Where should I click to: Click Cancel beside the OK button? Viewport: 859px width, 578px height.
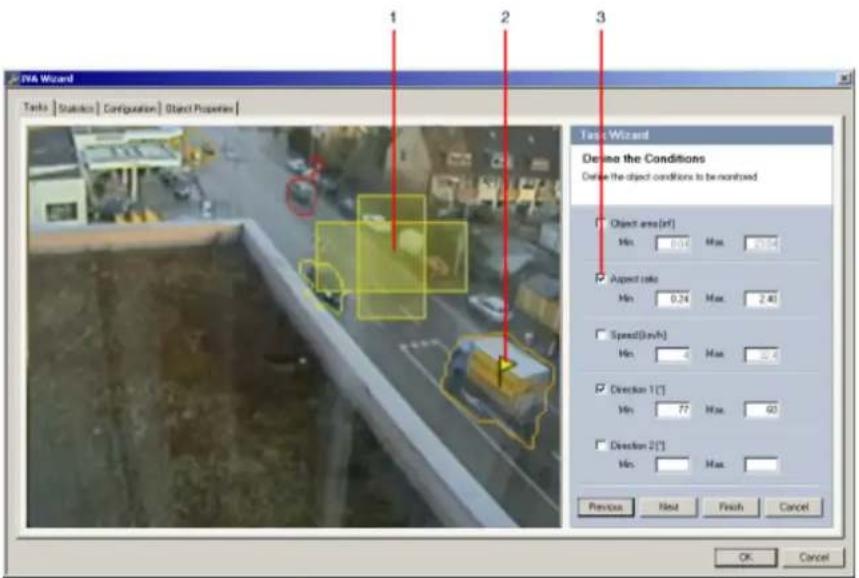click(814, 557)
